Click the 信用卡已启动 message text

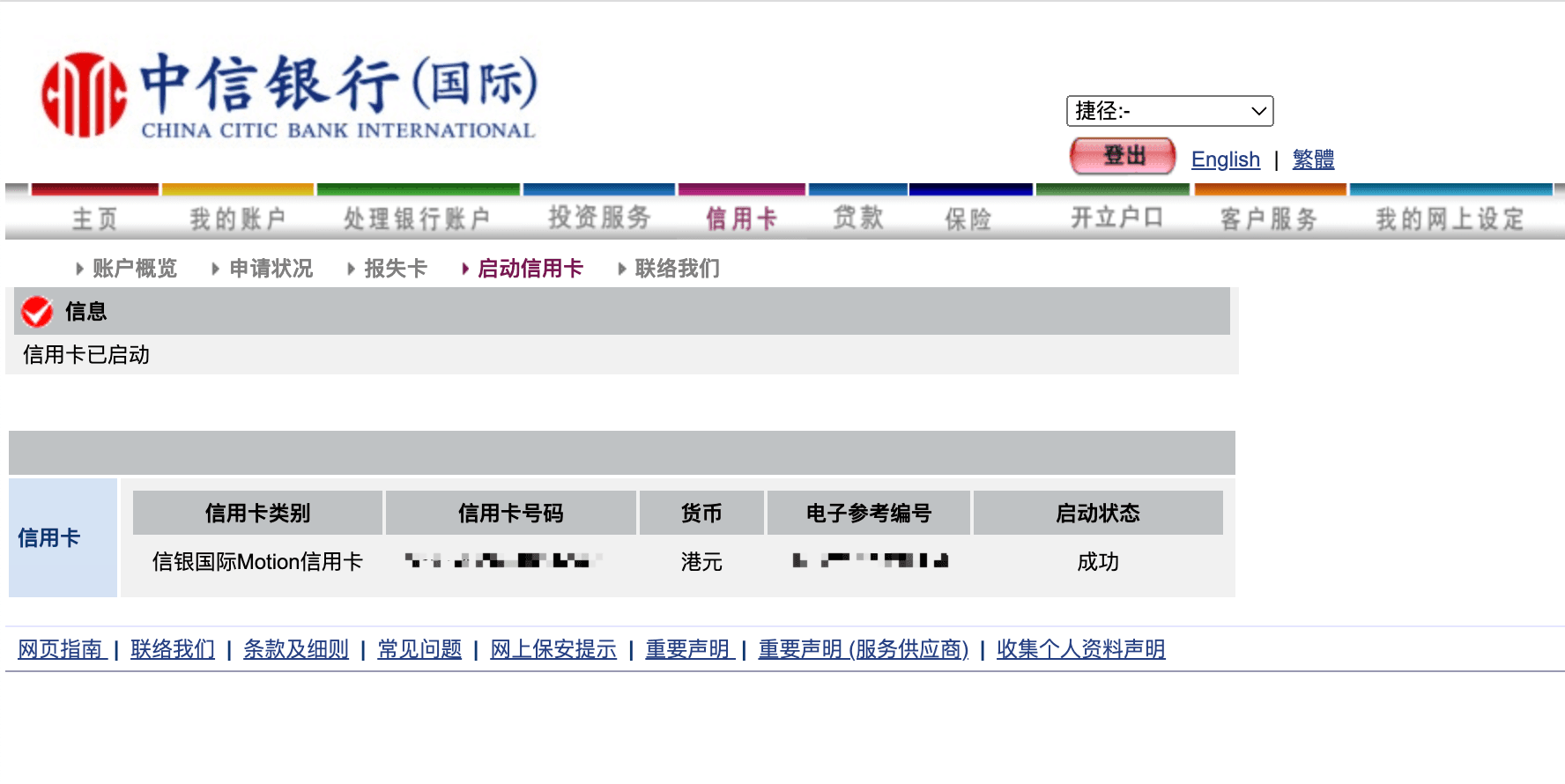point(86,355)
